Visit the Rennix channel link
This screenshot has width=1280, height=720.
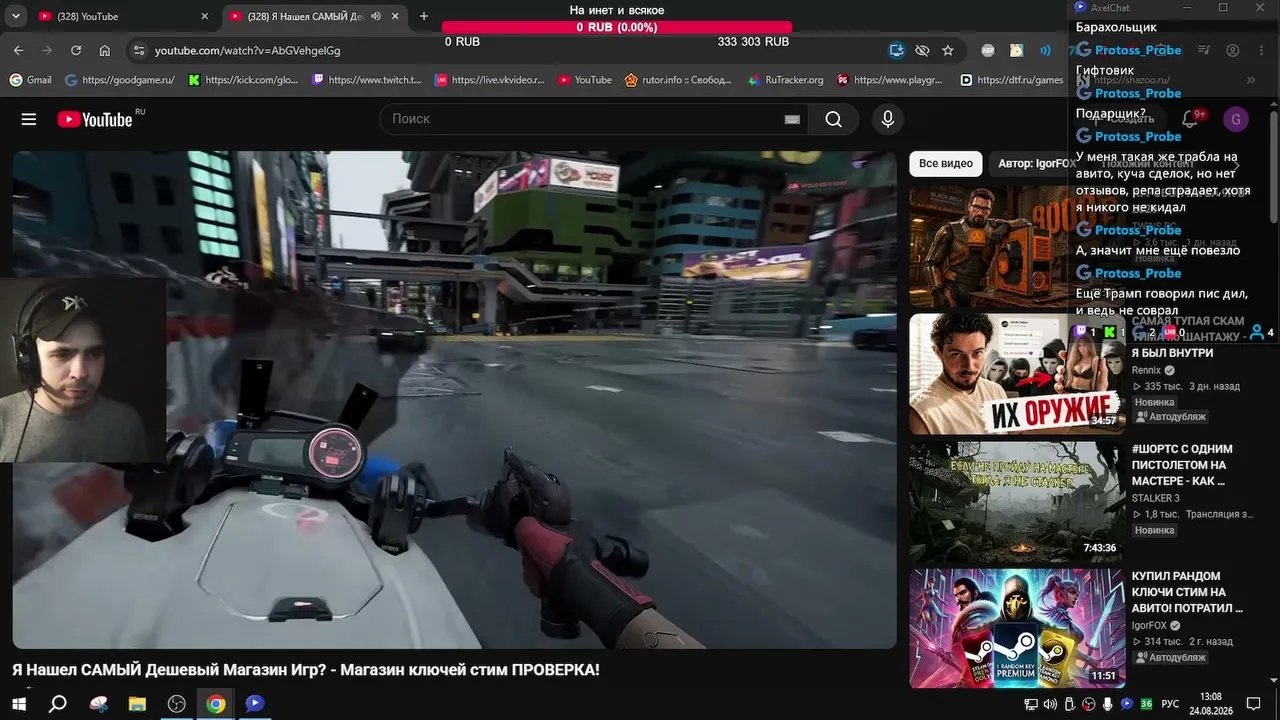click(1146, 370)
